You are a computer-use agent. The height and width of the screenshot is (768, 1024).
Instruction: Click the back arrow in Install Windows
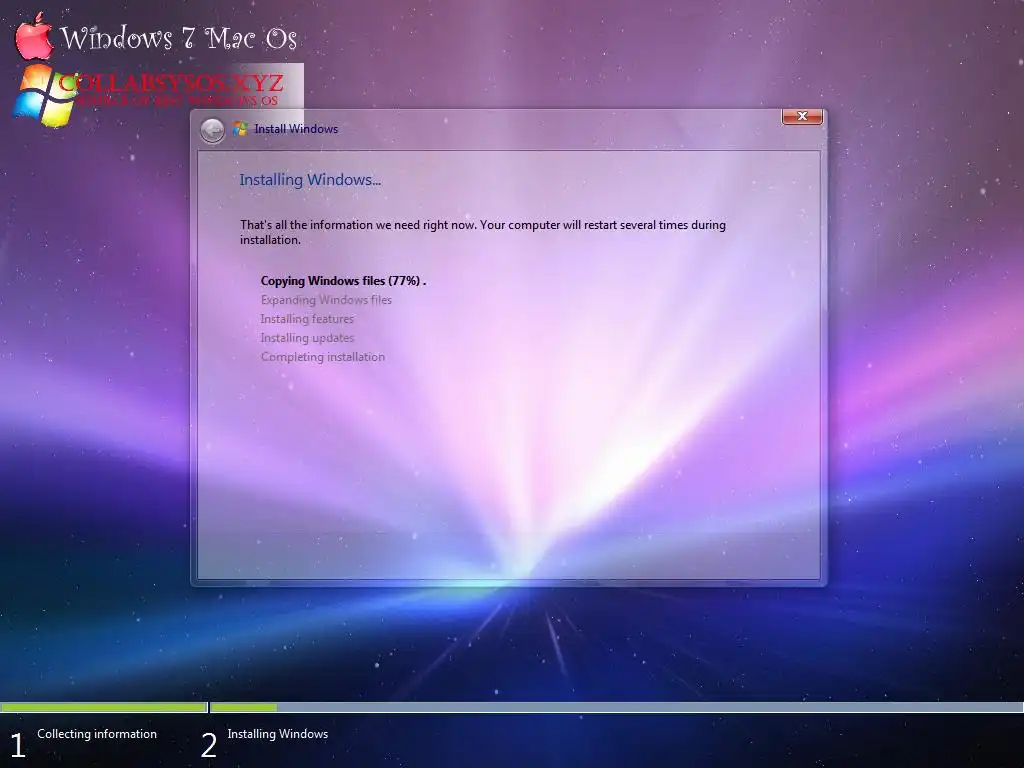(212, 131)
